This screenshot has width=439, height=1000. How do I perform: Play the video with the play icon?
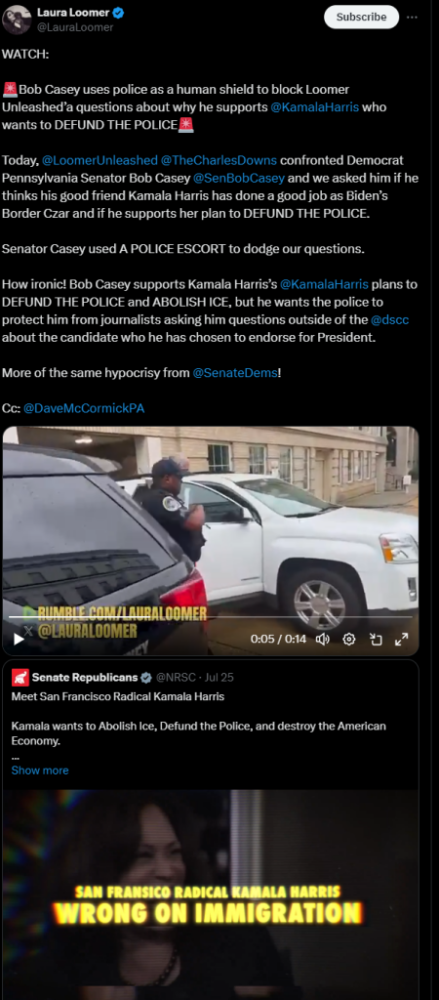(19, 639)
